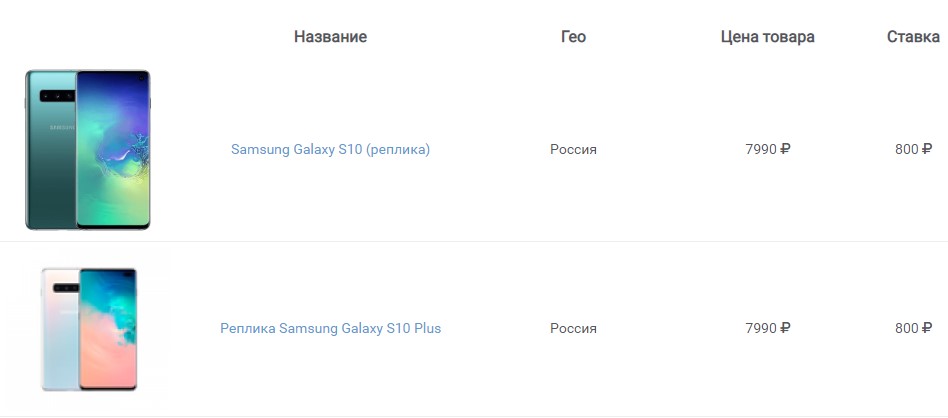
Task: Click the rear camera module on green S10
Action: point(57,96)
